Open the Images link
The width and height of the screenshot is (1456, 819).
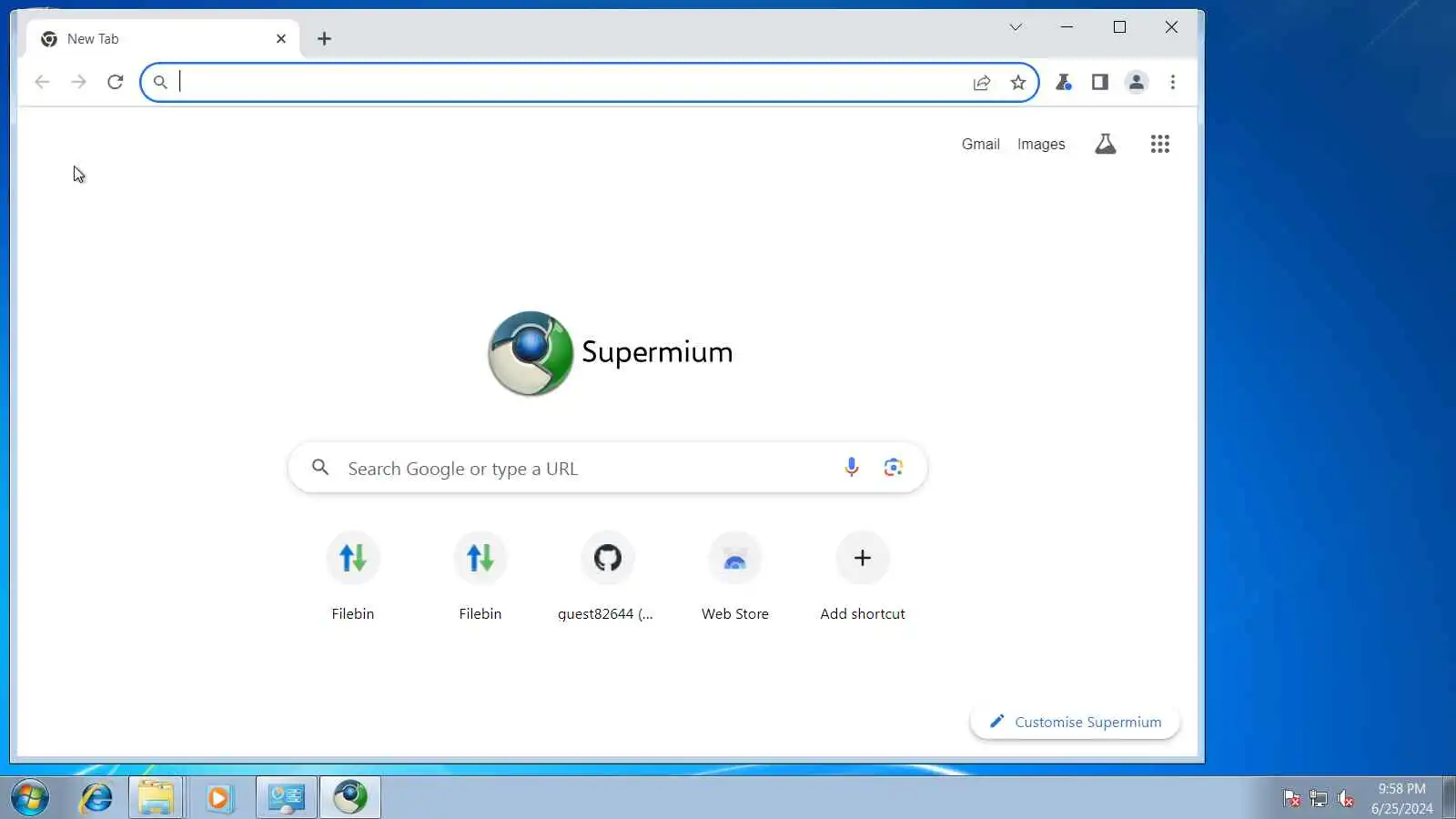[x=1041, y=144]
